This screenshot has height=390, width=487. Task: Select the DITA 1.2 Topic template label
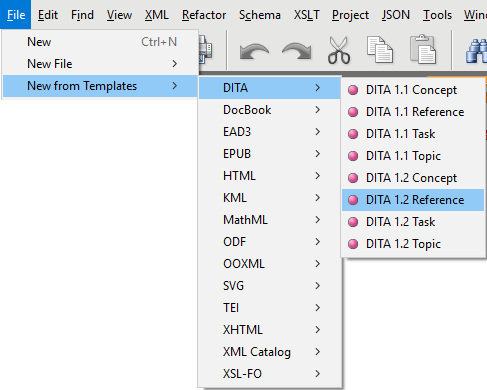(x=403, y=244)
